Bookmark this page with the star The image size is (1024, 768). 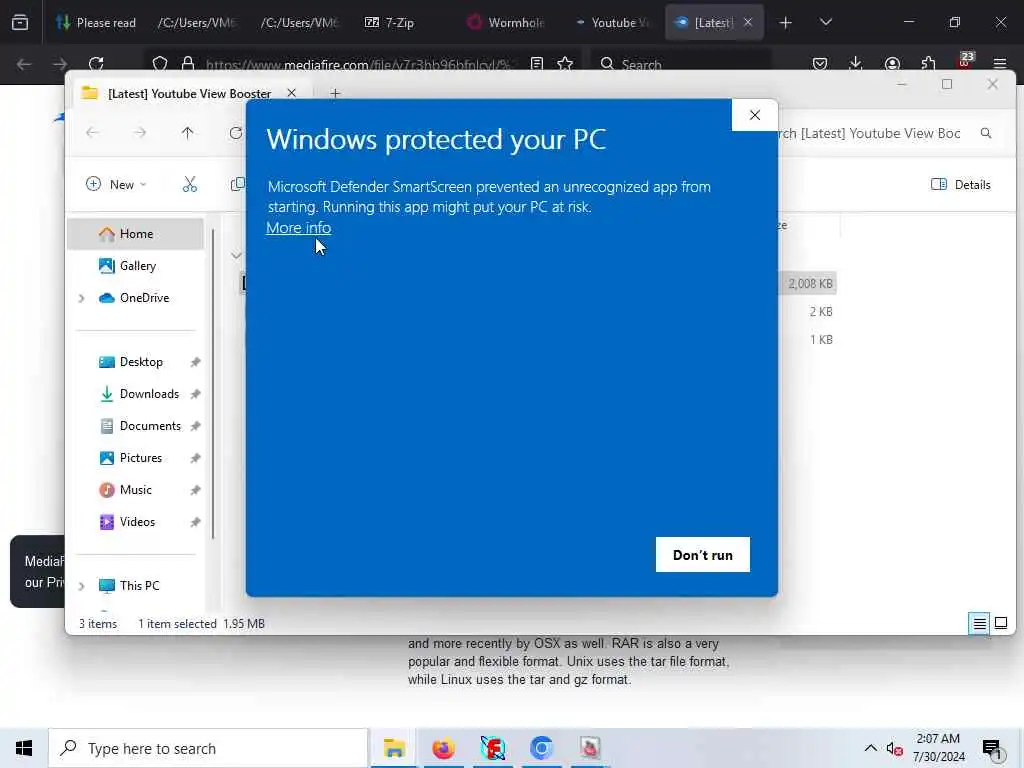(565, 64)
